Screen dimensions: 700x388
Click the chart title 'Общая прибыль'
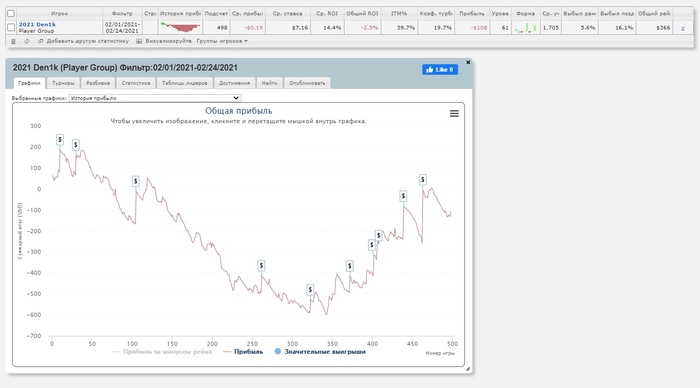(x=238, y=111)
